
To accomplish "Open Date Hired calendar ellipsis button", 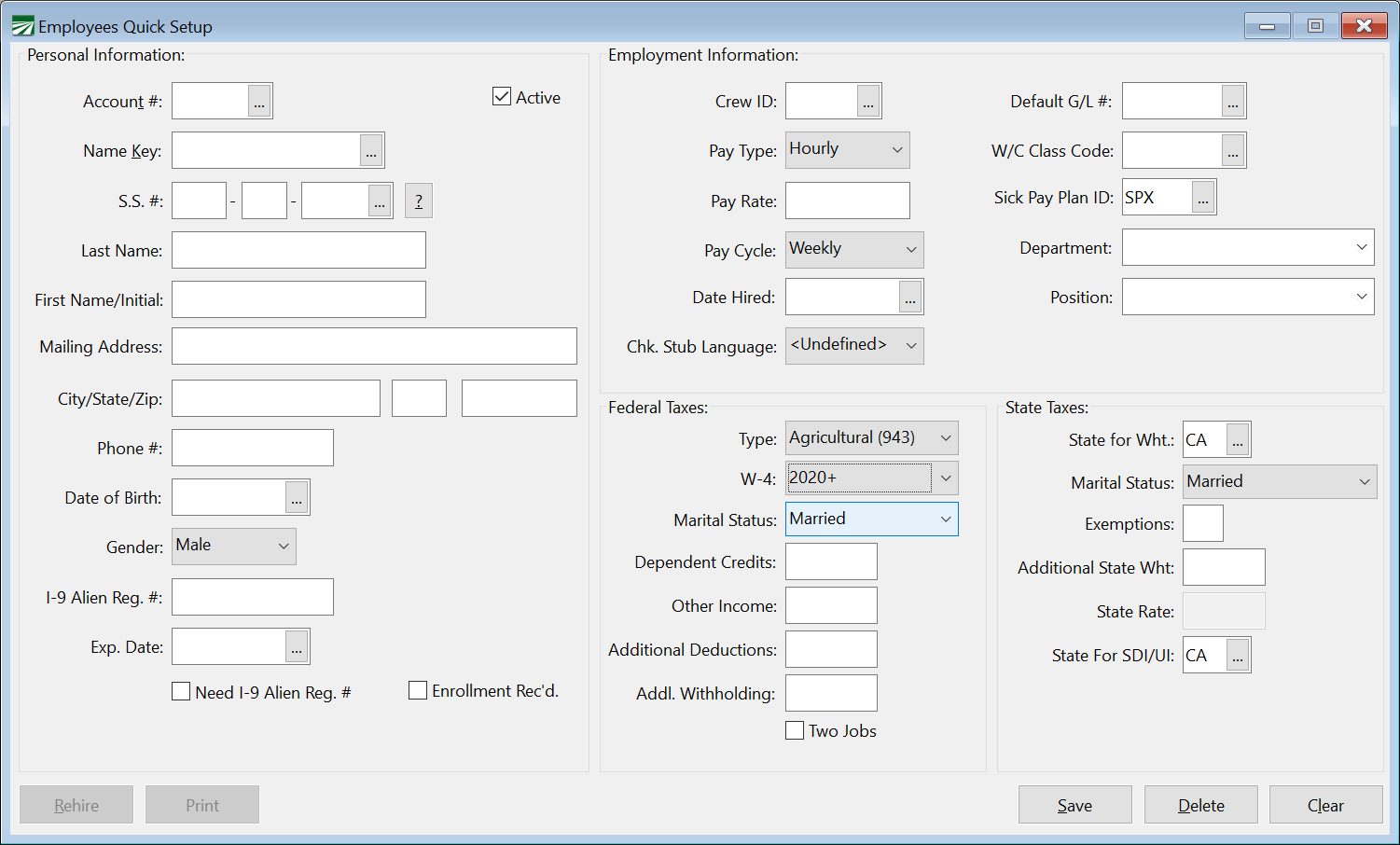I will point(910,297).
